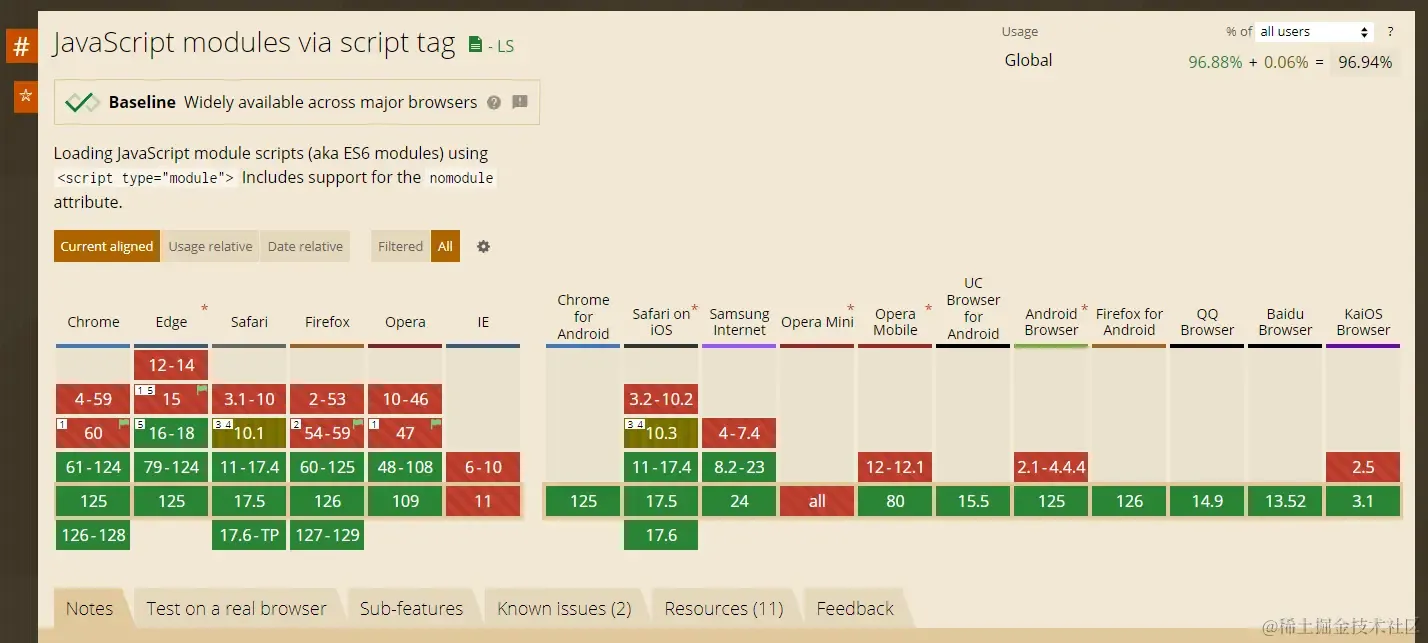Viewport: 1428px width, 643px height.
Task: Click the usage help question mark
Action: (1390, 32)
